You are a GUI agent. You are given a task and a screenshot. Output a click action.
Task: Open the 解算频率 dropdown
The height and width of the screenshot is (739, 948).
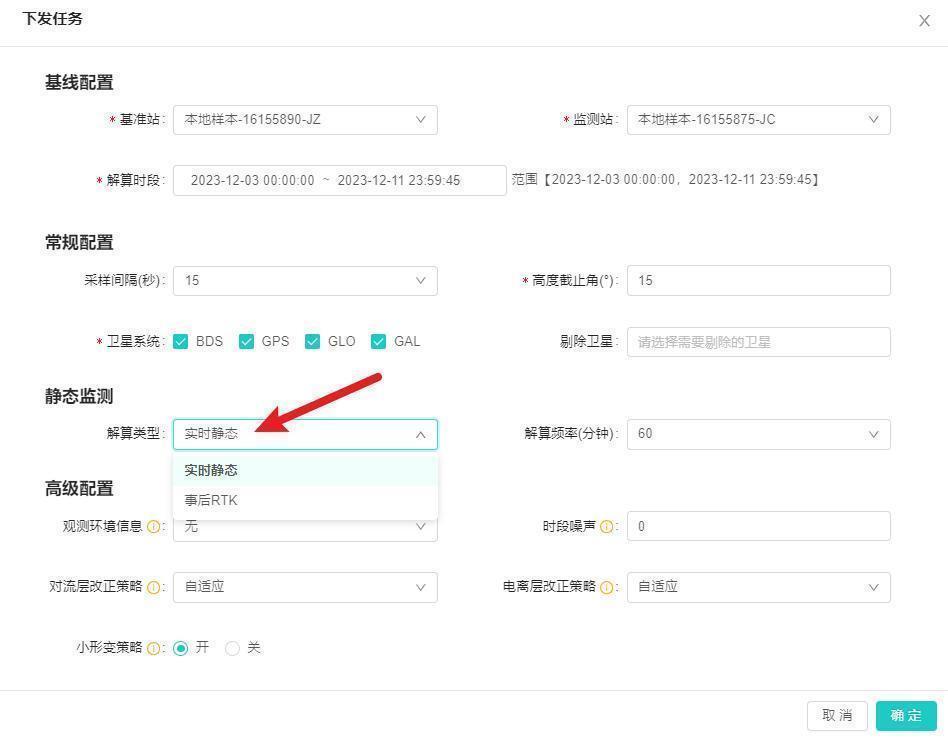tap(758, 434)
